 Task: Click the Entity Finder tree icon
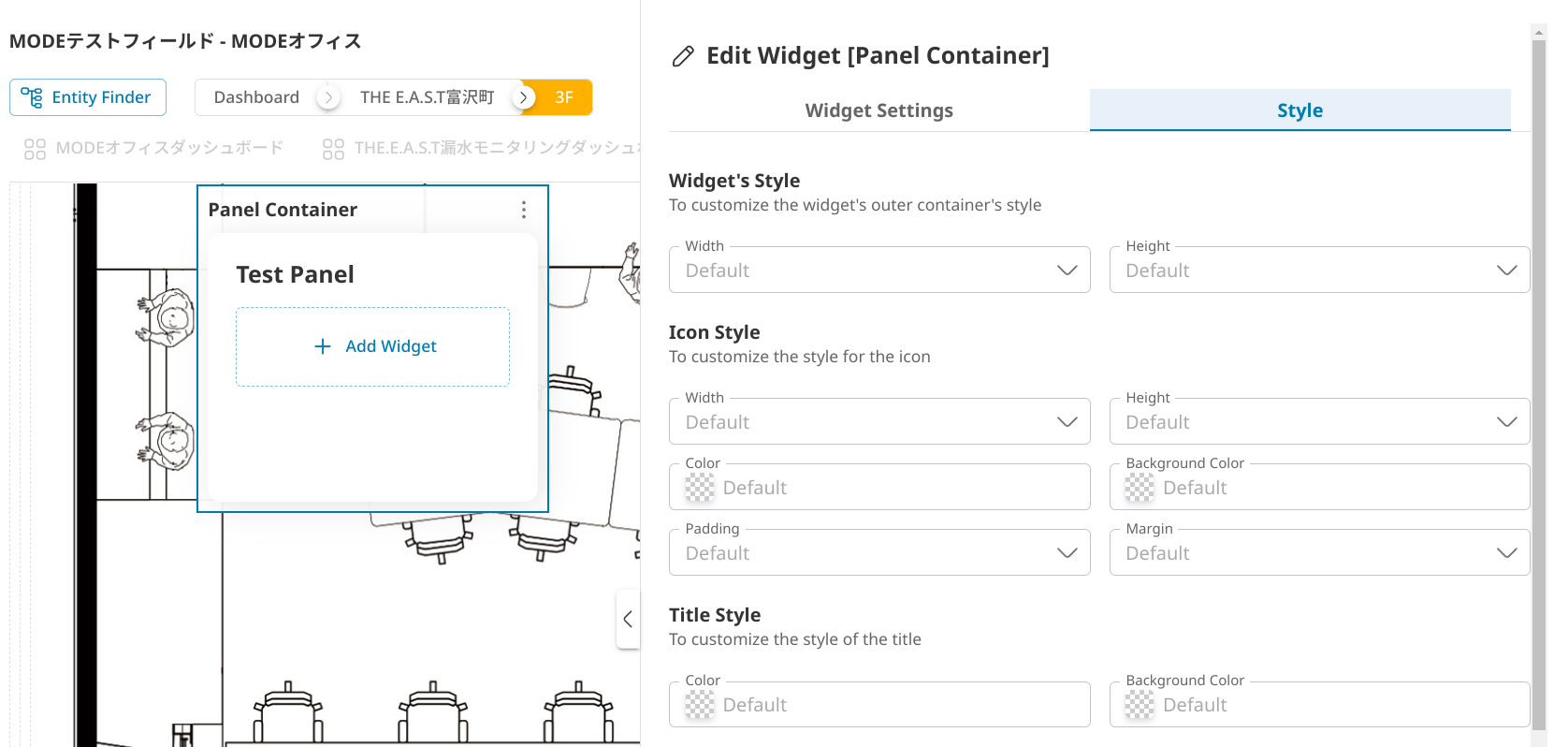[32, 97]
